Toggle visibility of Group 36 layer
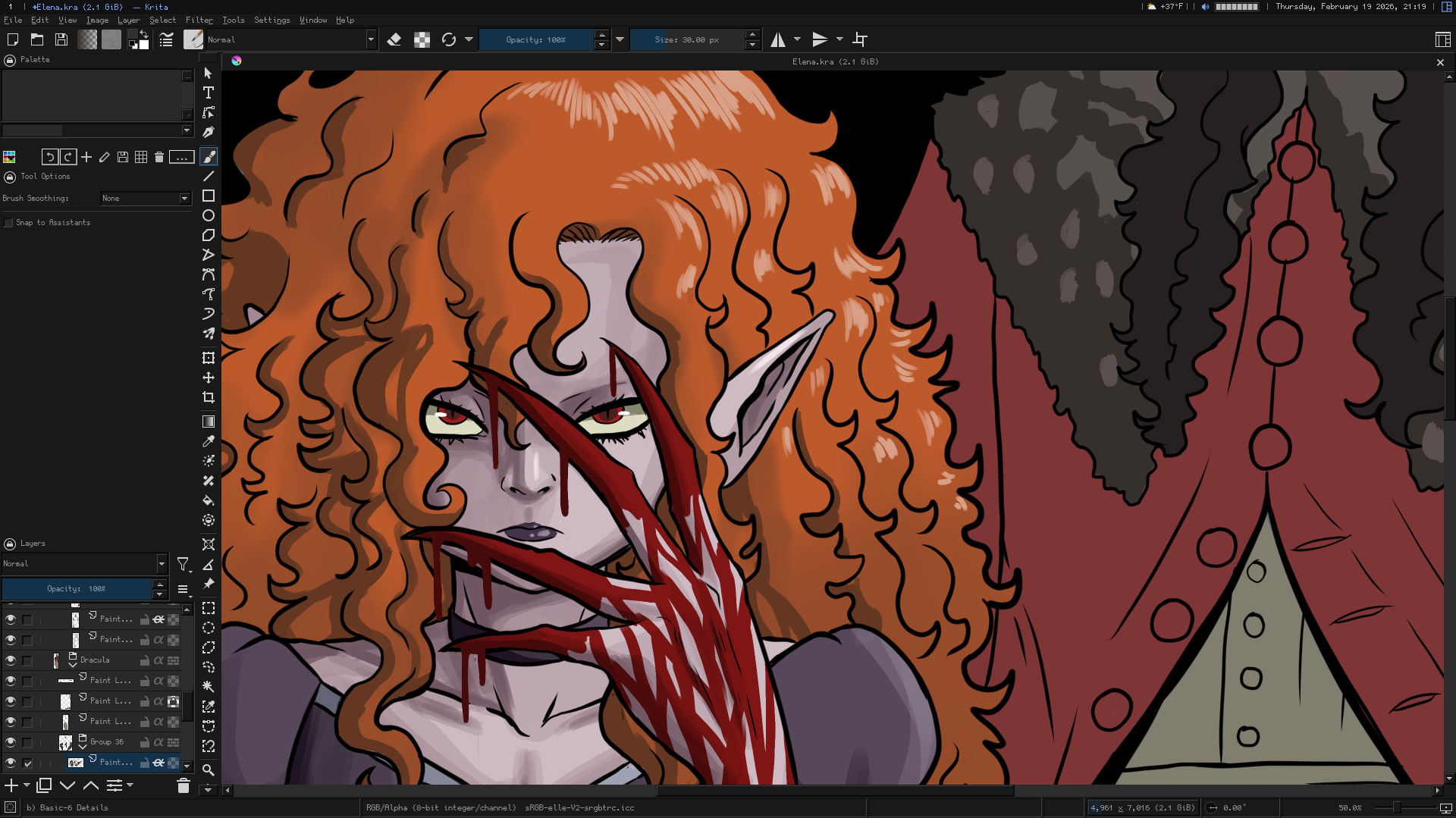Screen dimensions: 1456x818 [11, 742]
